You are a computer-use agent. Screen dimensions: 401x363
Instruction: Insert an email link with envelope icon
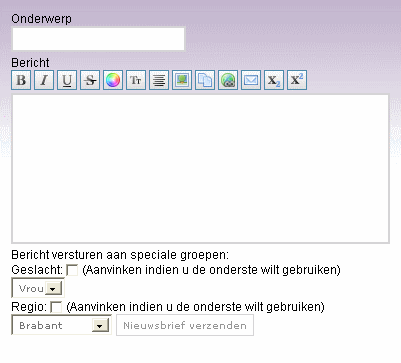tap(251, 80)
